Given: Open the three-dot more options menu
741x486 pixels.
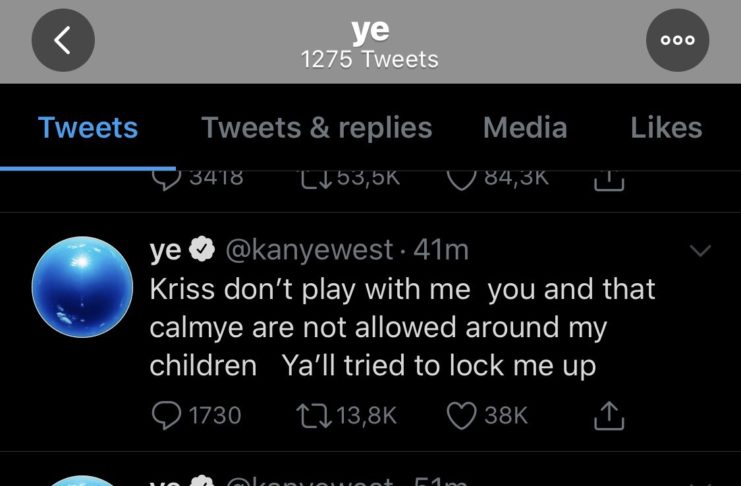Looking at the screenshot, I should (x=677, y=40).
